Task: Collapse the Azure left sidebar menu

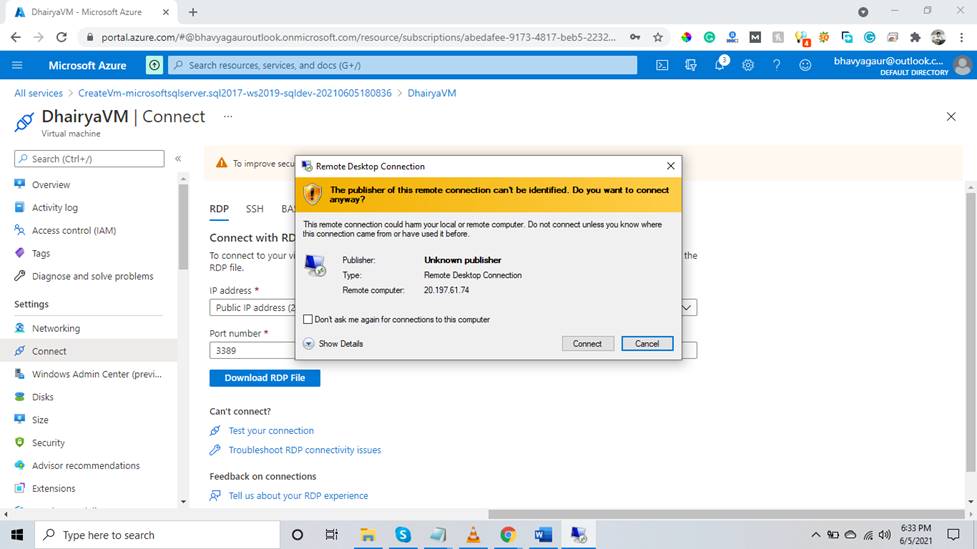Action: click(x=178, y=159)
